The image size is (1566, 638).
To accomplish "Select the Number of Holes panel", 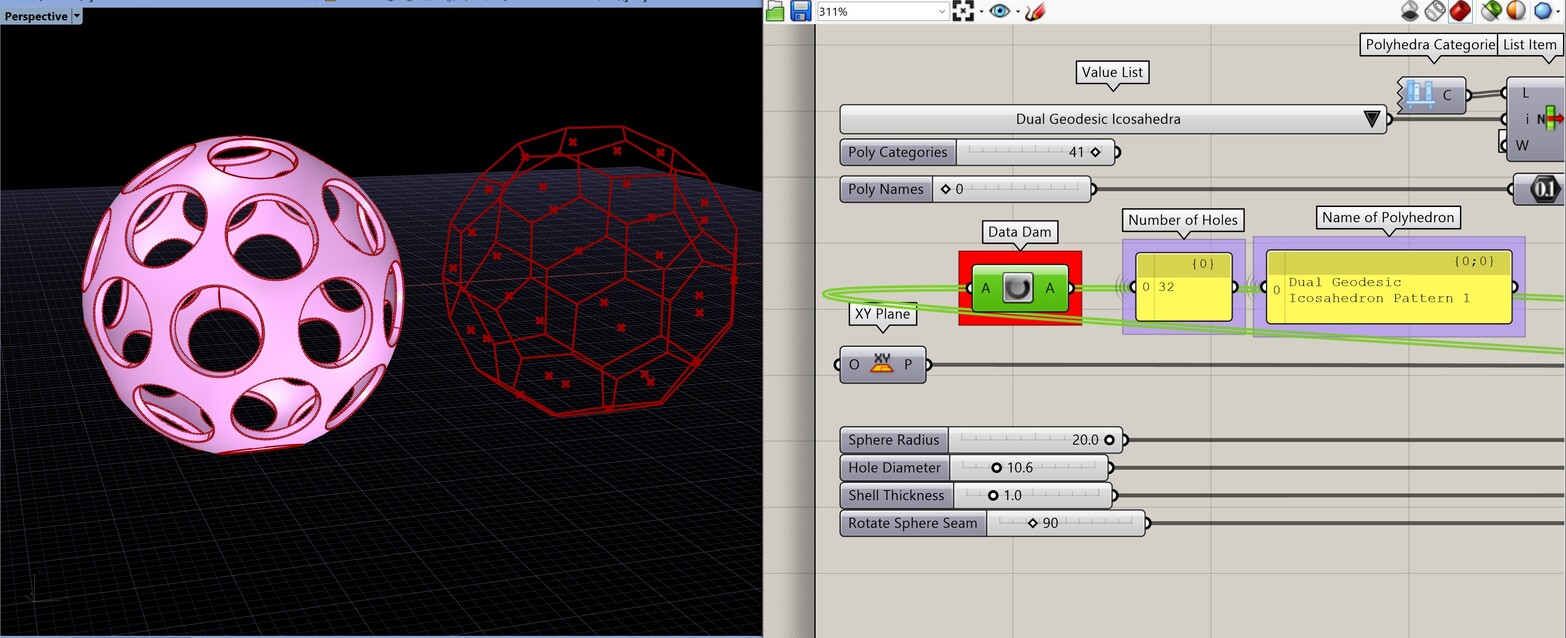I will click(1183, 287).
